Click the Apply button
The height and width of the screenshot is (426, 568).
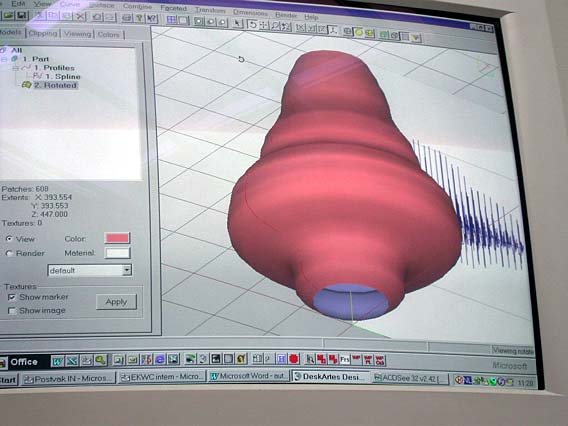click(x=116, y=302)
